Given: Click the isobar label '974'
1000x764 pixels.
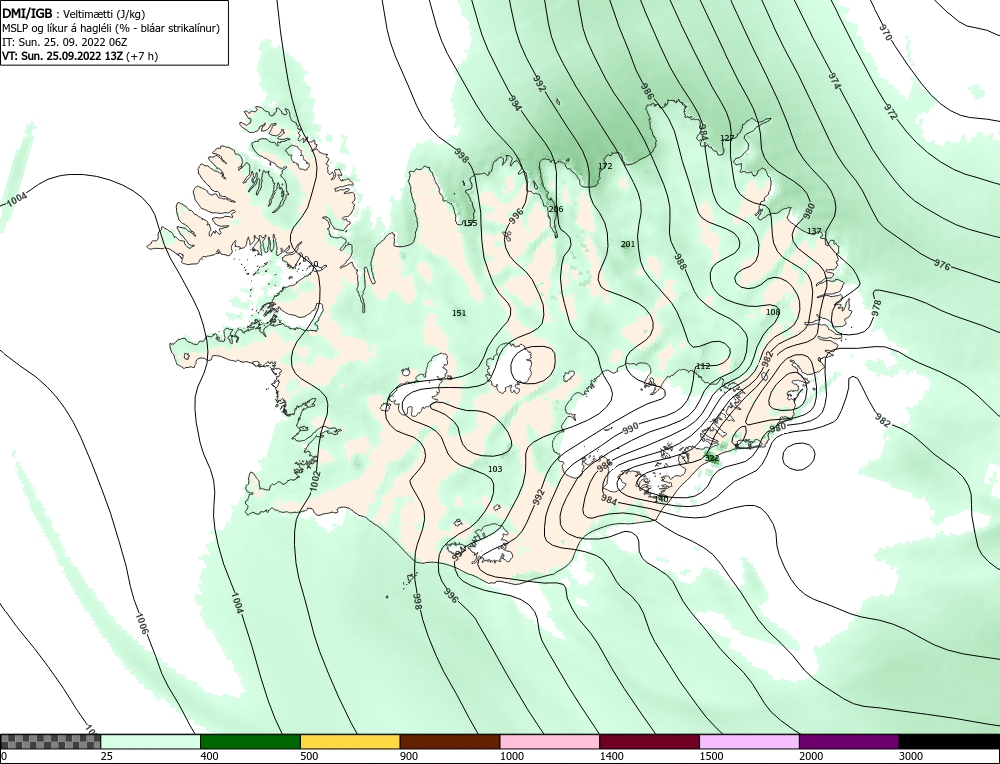Looking at the screenshot, I should tap(835, 80).
